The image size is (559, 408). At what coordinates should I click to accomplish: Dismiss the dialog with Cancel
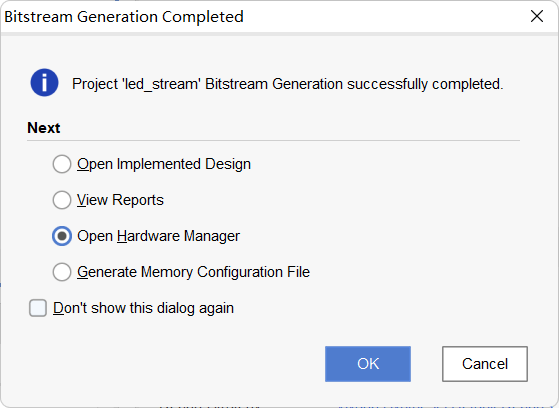pos(485,364)
